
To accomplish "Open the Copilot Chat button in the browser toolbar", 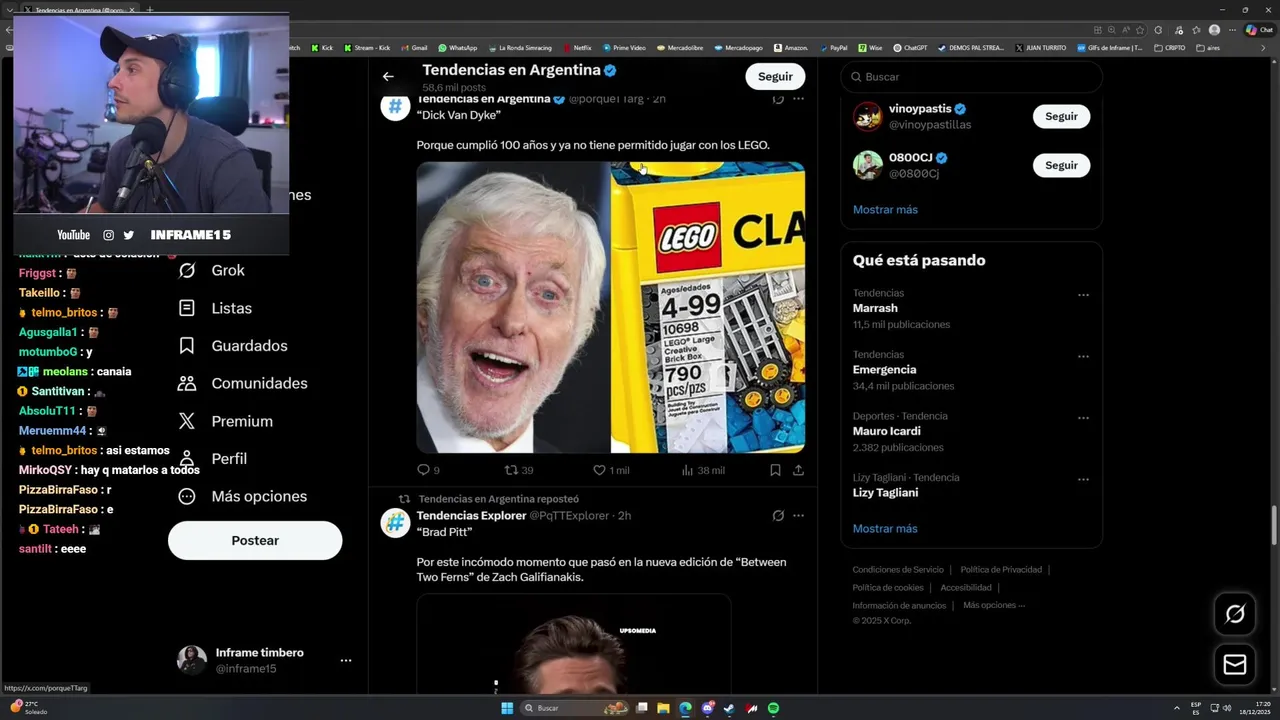I will click(x=1258, y=30).
